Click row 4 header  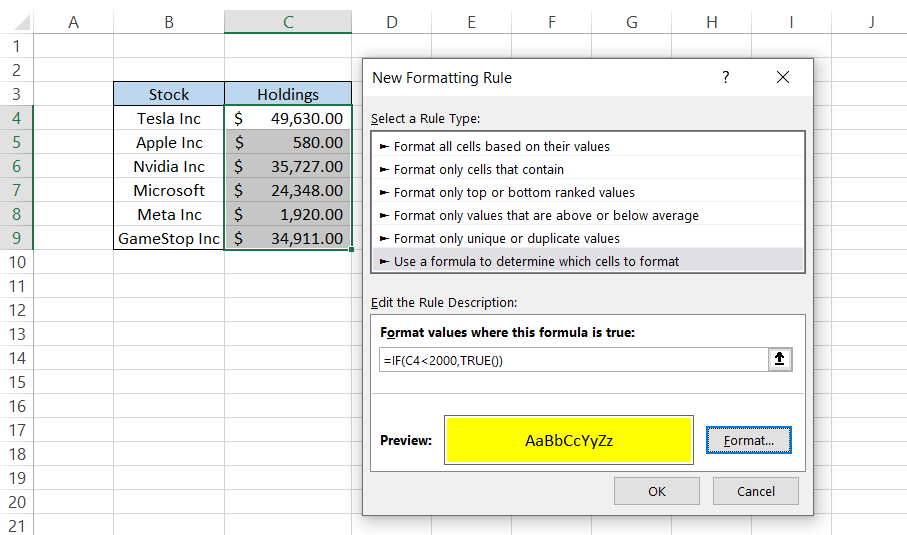tap(16, 118)
